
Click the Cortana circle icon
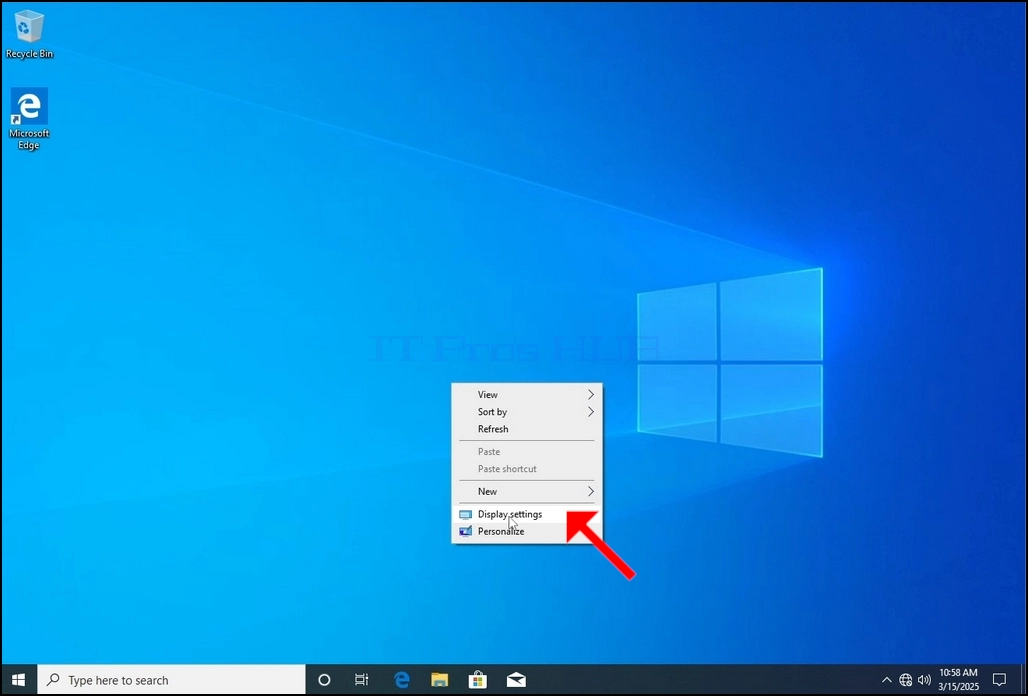click(324, 680)
